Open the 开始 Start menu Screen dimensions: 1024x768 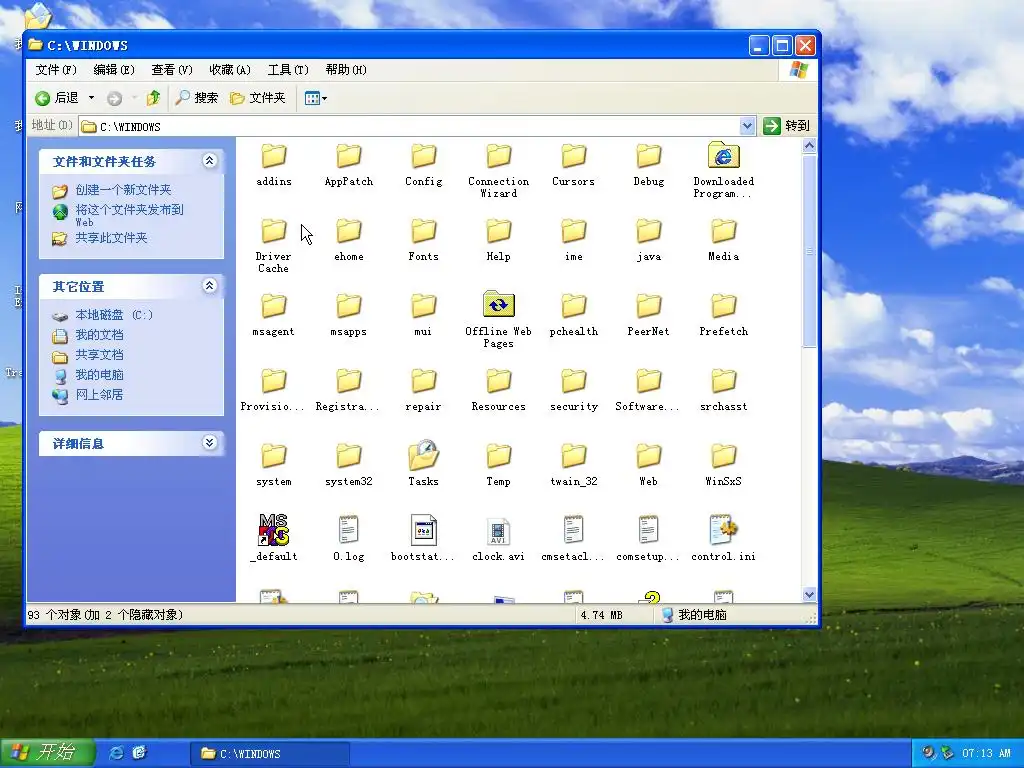click(x=46, y=753)
